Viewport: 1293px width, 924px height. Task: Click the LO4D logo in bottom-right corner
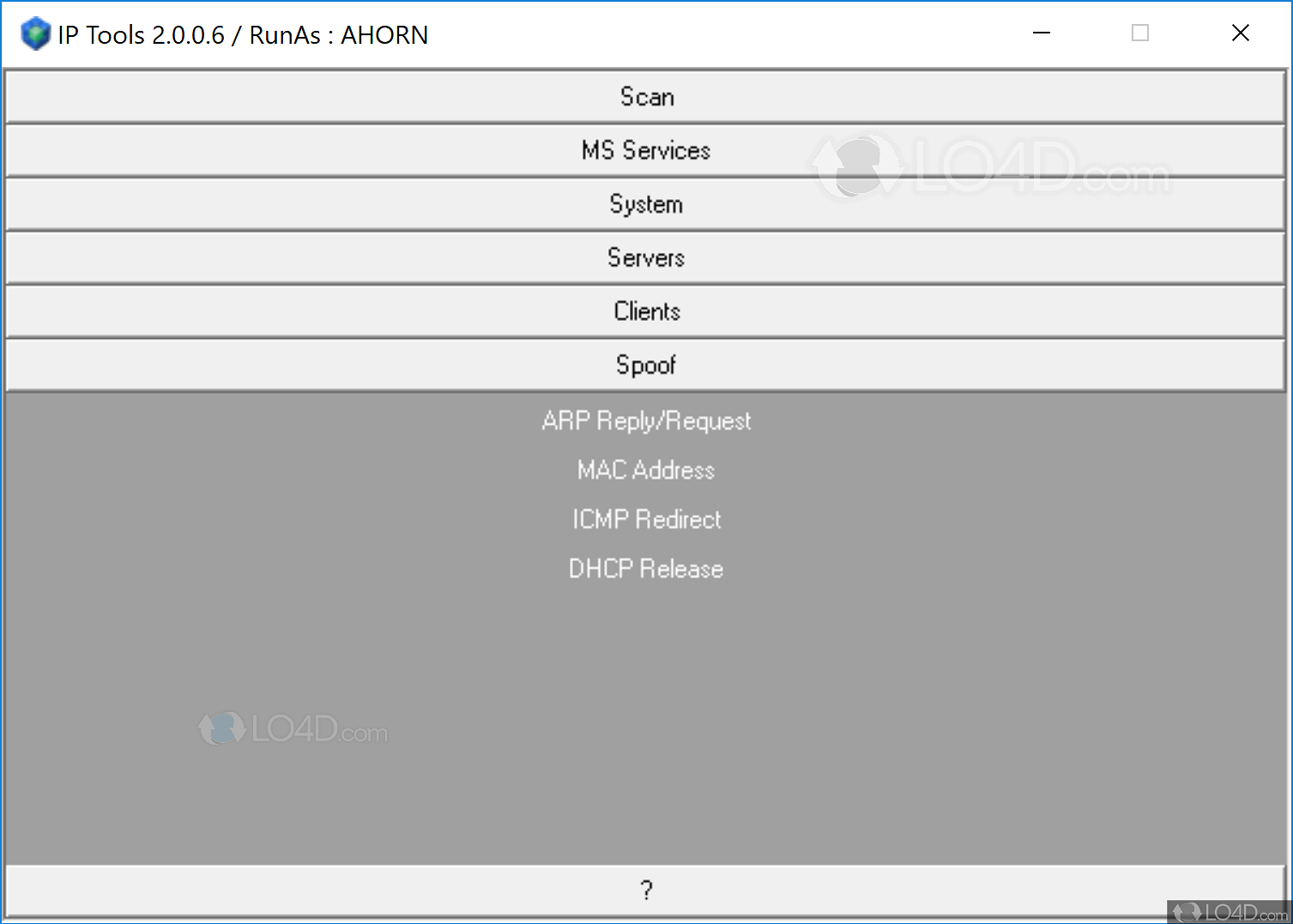tap(1229, 912)
